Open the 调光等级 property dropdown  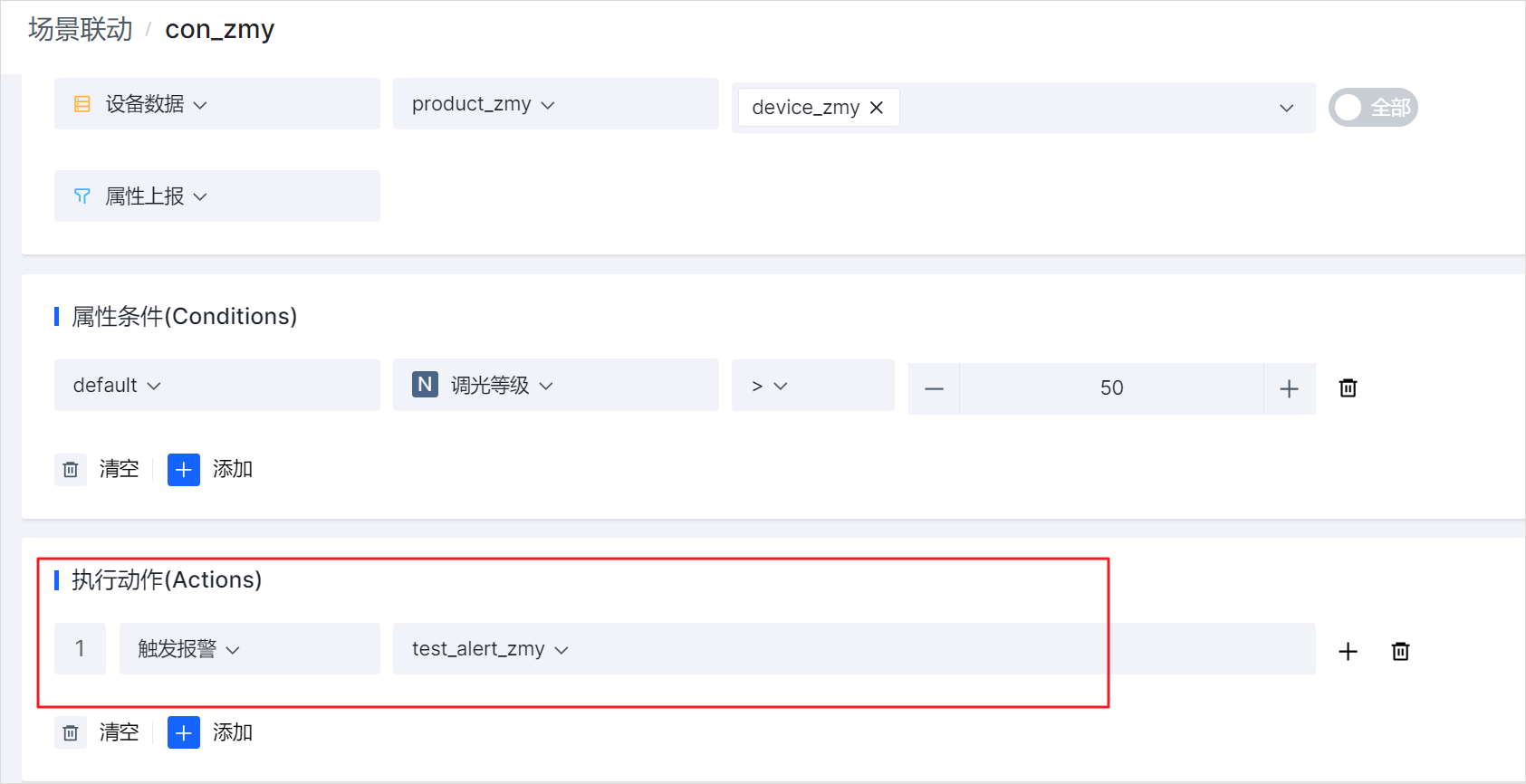point(555,386)
